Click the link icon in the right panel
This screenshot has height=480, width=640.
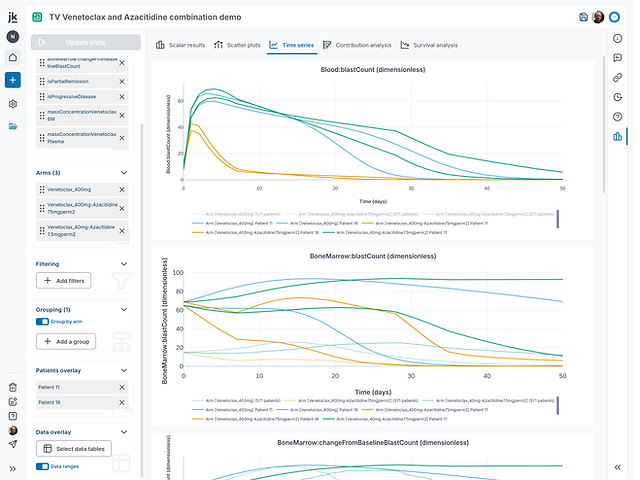(618, 78)
